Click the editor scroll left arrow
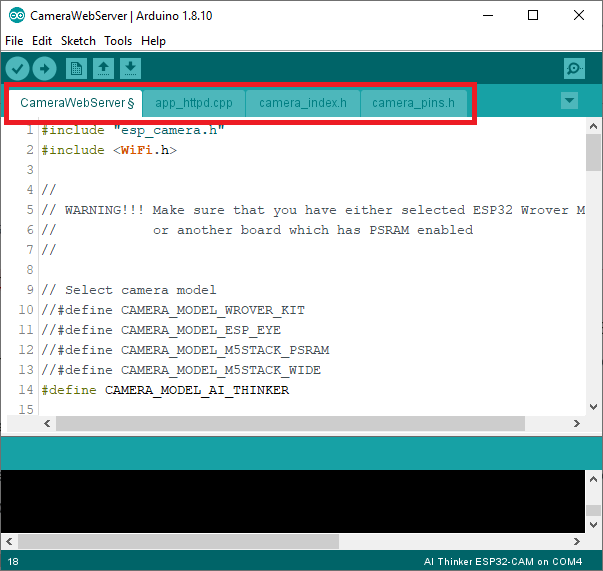This screenshot has width=603, height=571. coord(47,423)
